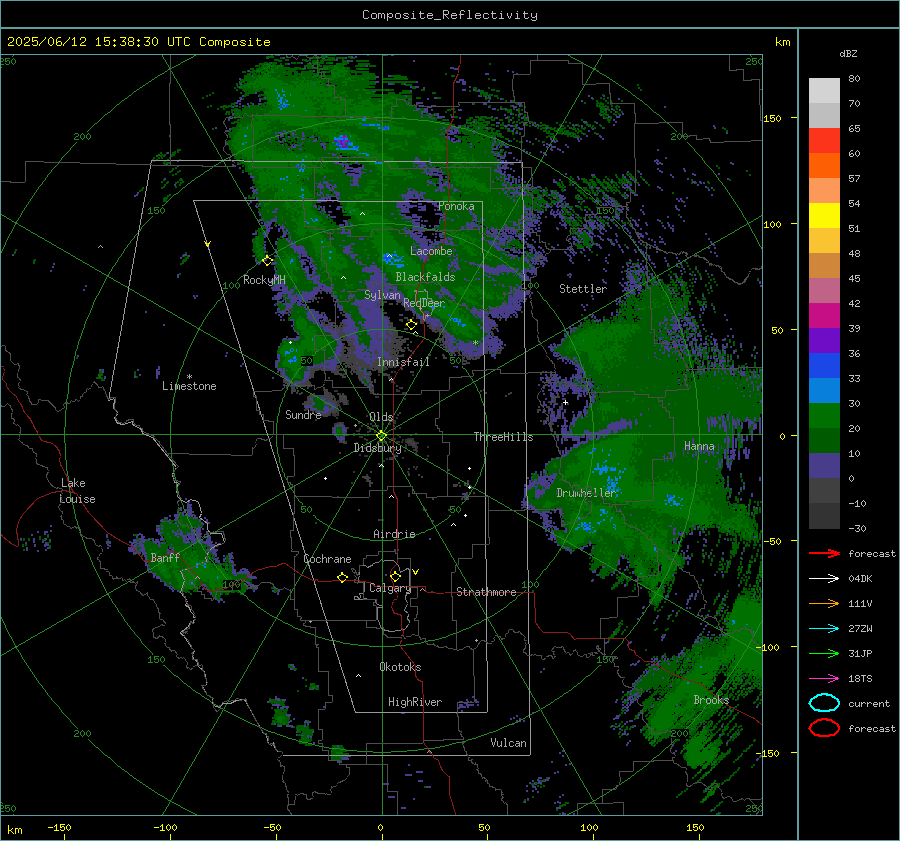
Task: Click the Innisfail city label
Action: 403,362
